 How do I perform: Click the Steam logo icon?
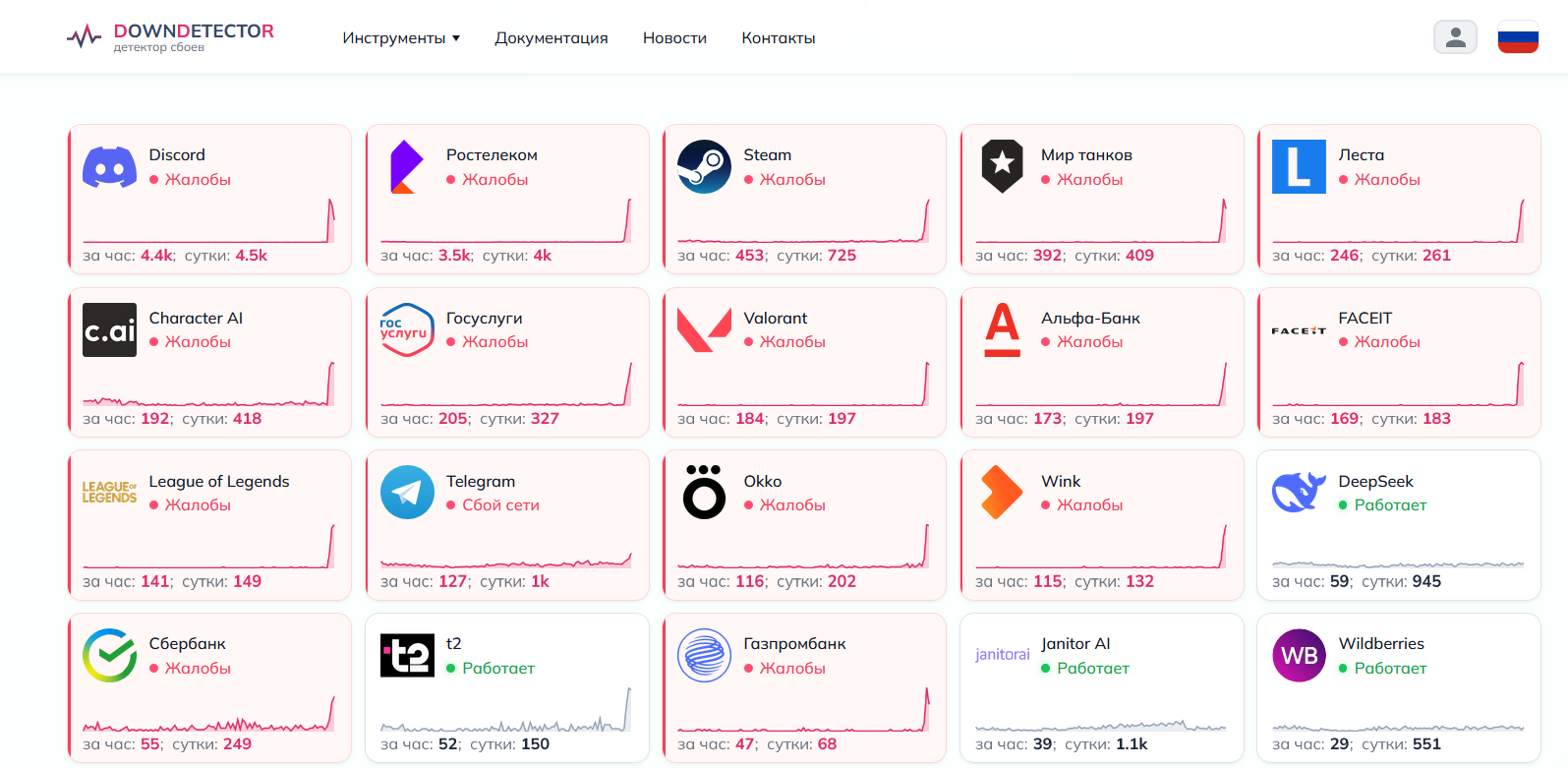[x=705, y=167]
